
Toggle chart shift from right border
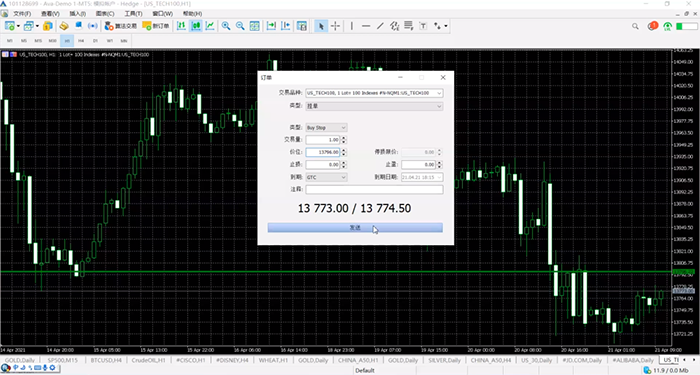click(x=286, y=26)
